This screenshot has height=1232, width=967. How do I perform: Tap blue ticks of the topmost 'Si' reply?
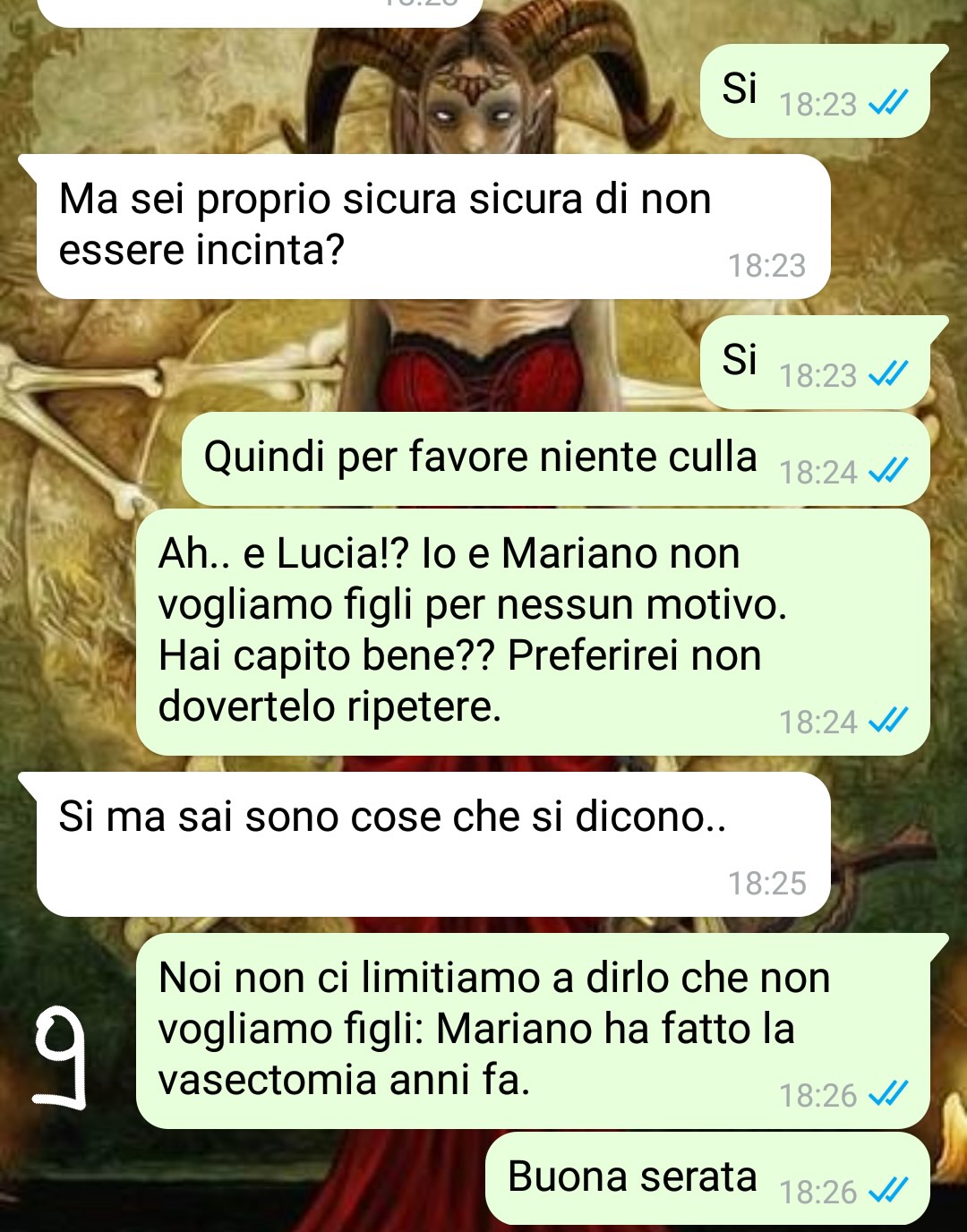[x=888, y=102]
